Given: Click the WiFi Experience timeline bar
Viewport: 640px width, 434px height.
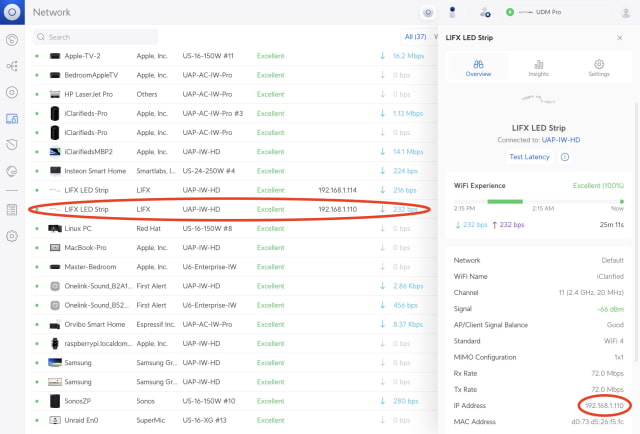Looking at the screenshot, I should [538, 200].
